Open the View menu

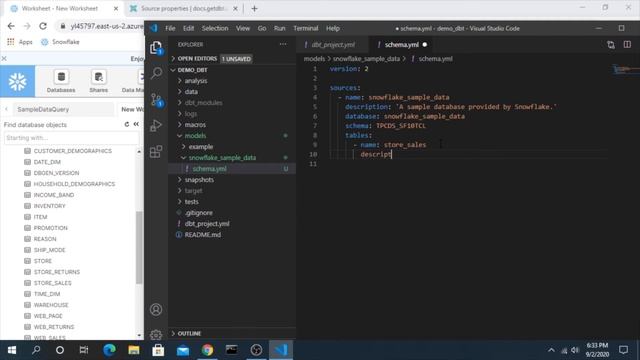243,29
